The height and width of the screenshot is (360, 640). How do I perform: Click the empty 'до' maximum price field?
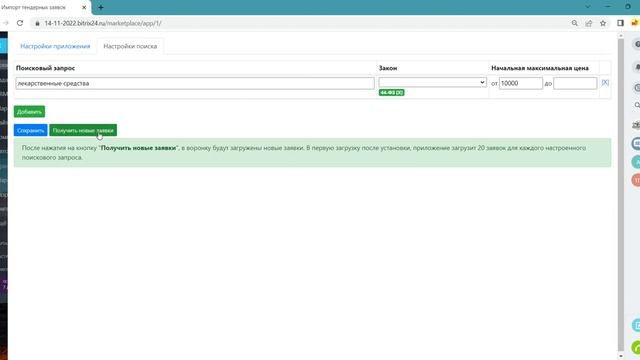click(x=575, y=83)
